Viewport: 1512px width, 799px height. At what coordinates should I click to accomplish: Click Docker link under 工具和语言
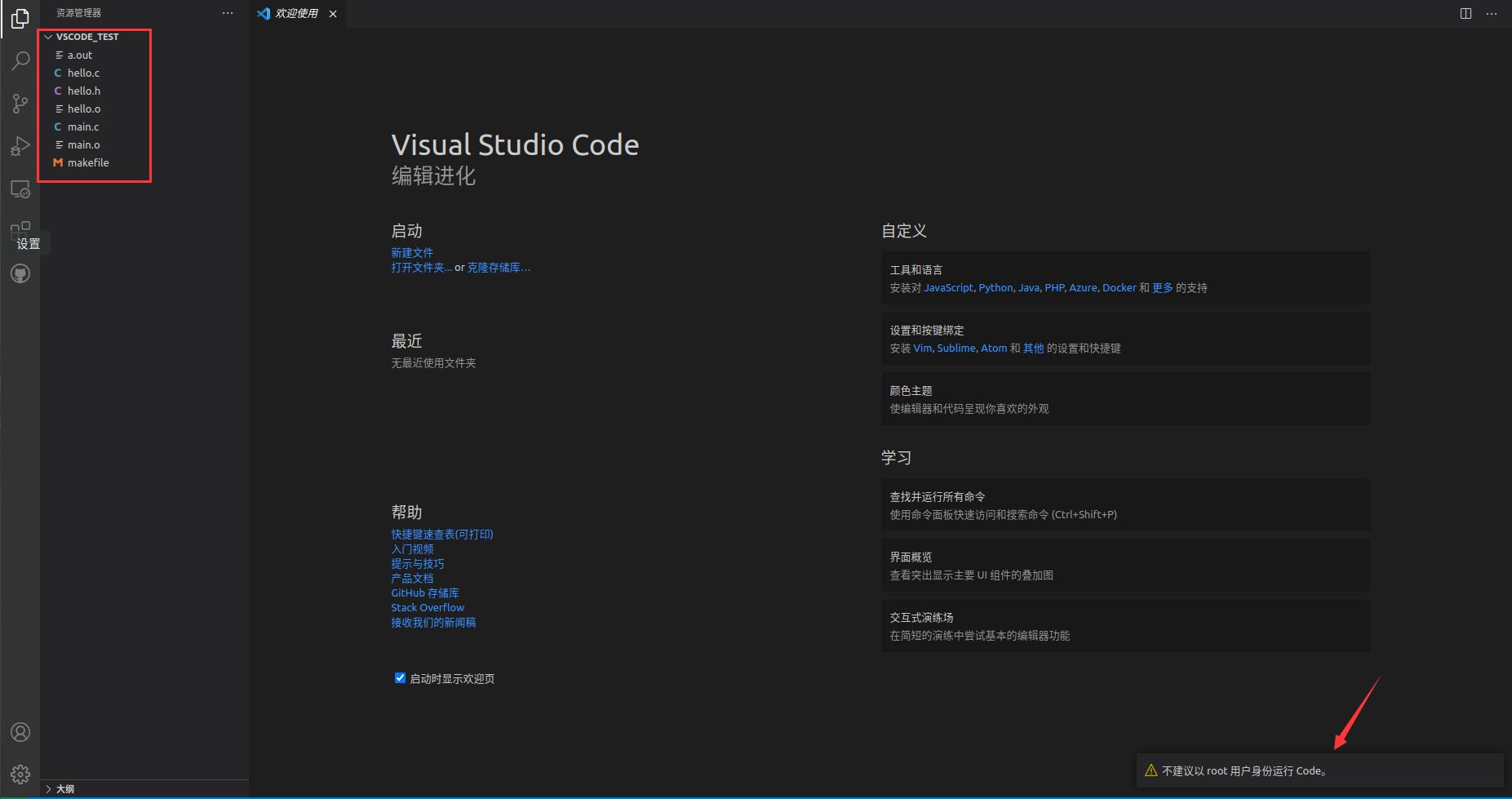[1120, 288]
